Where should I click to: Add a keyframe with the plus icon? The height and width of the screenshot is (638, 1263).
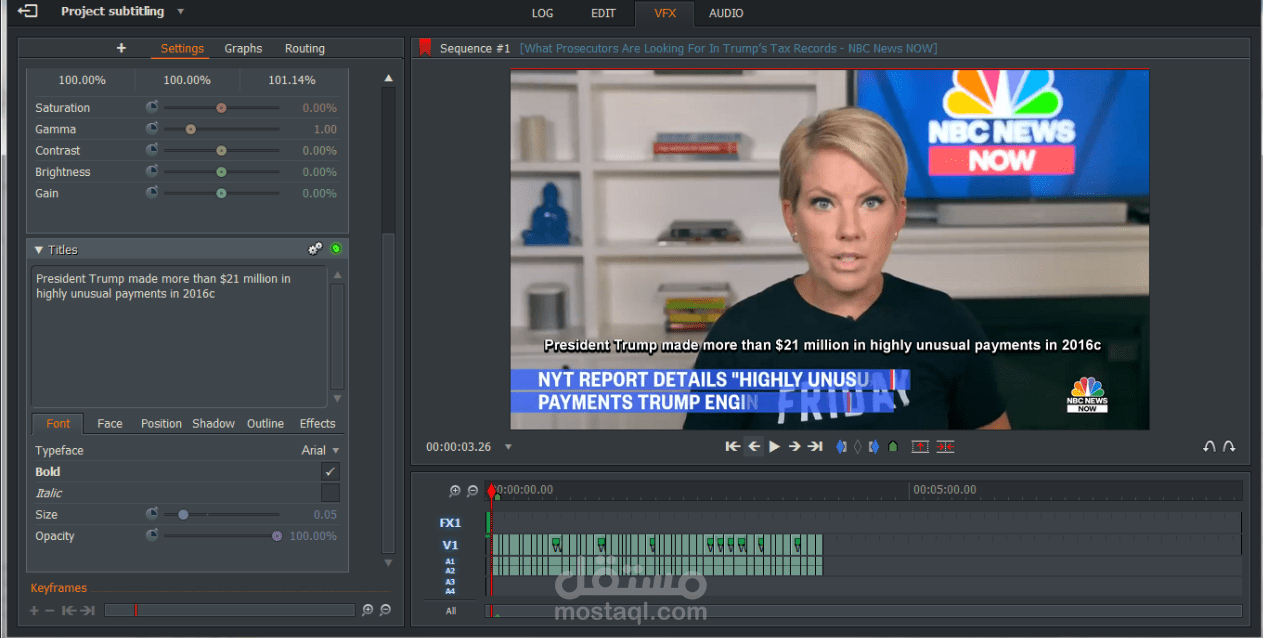coord(33,610)
